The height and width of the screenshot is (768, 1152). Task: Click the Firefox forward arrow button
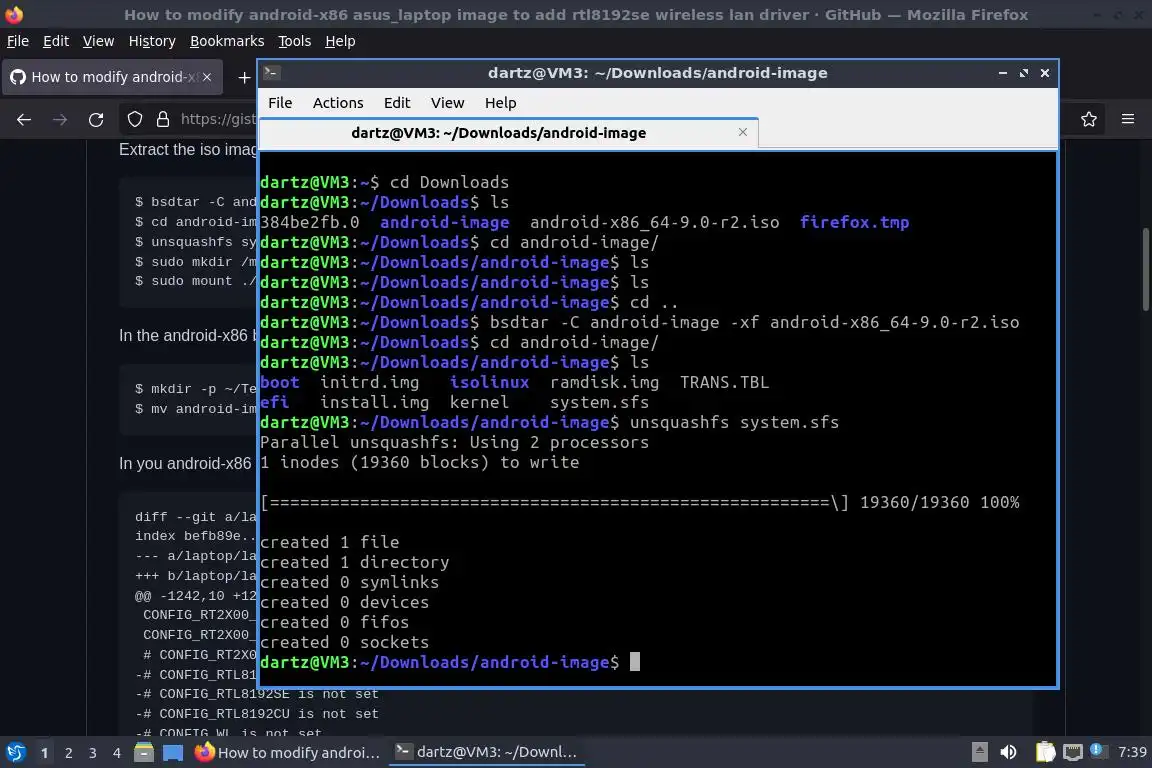60,119
